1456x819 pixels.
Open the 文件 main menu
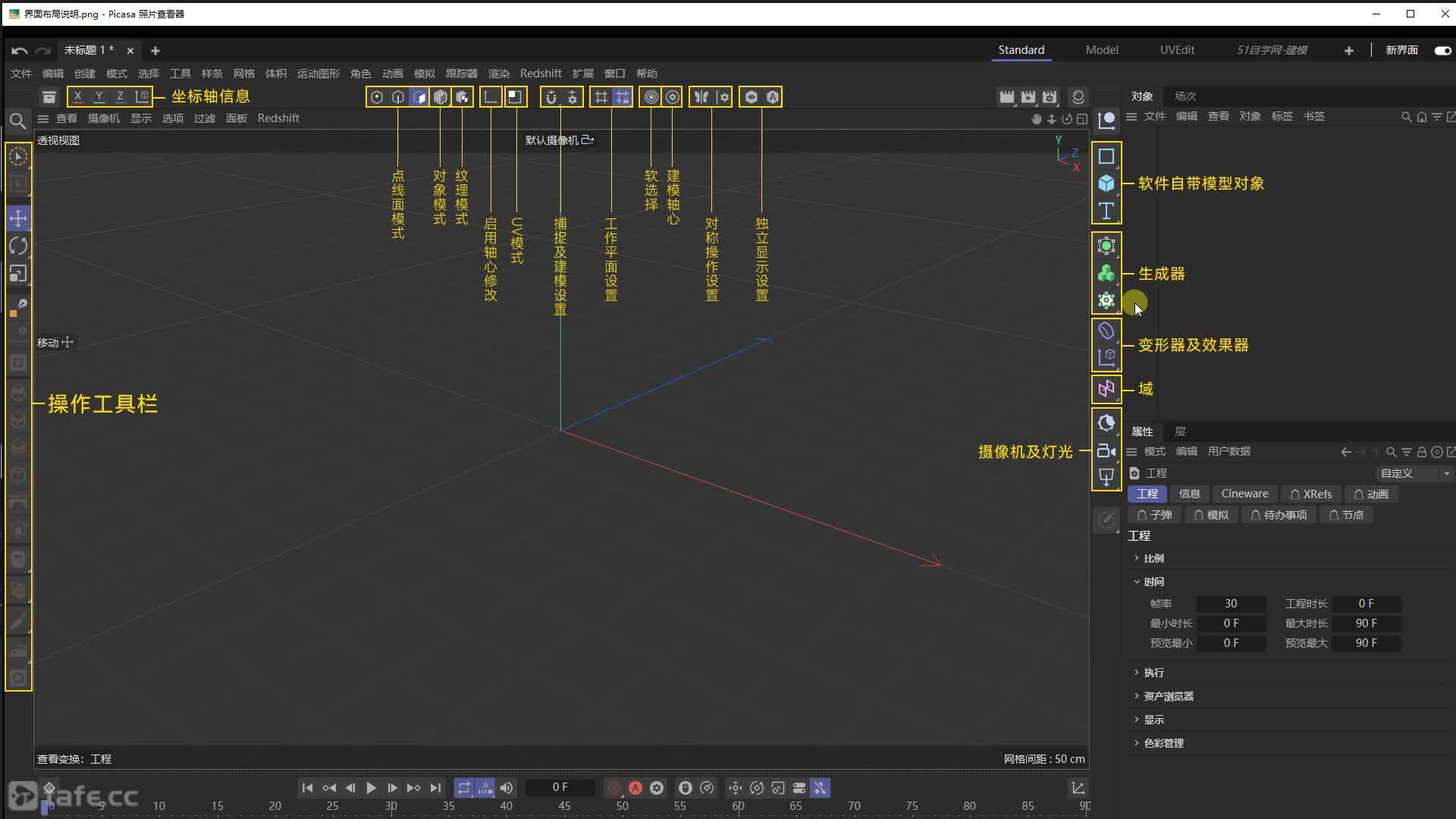21,74
